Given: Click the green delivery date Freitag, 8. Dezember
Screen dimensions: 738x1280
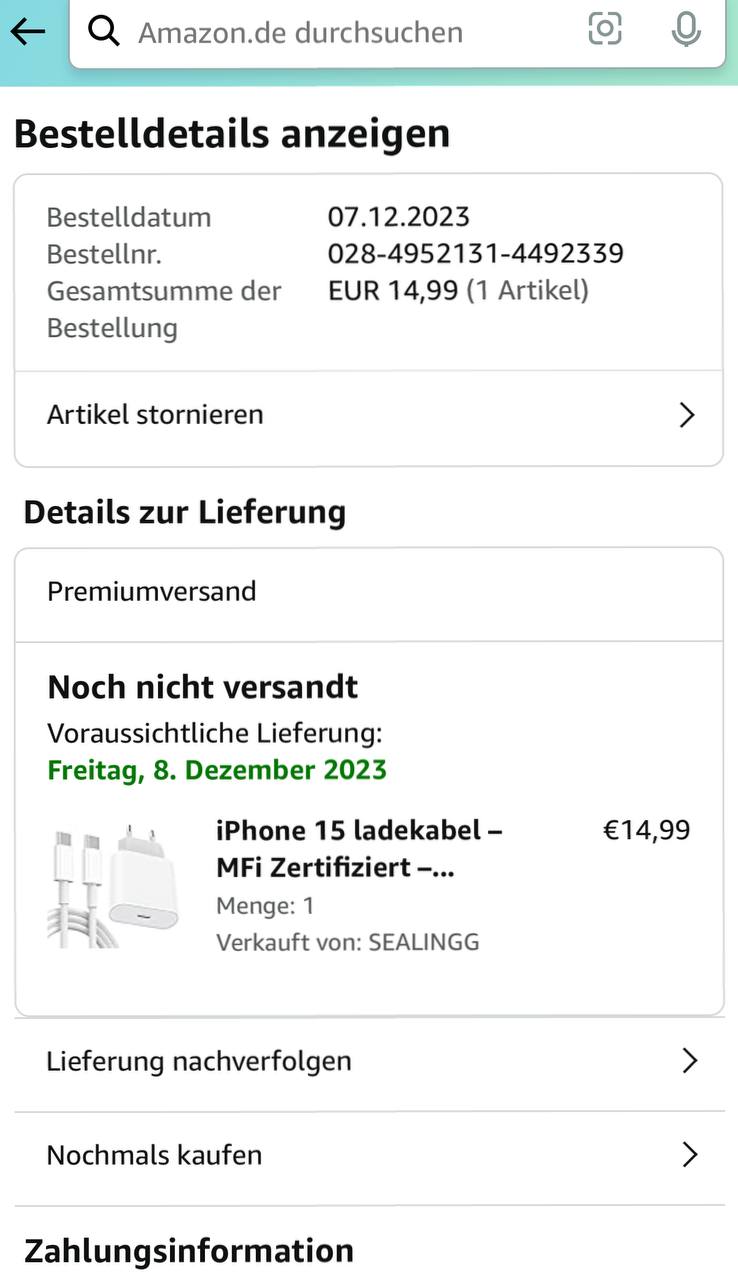Looking at the screenshot, I should [x=217, y=770].
